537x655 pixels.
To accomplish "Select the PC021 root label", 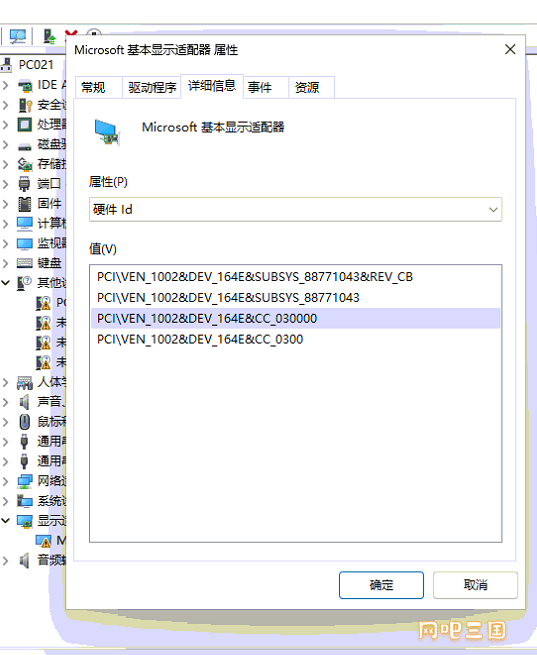I will (36, 65).
